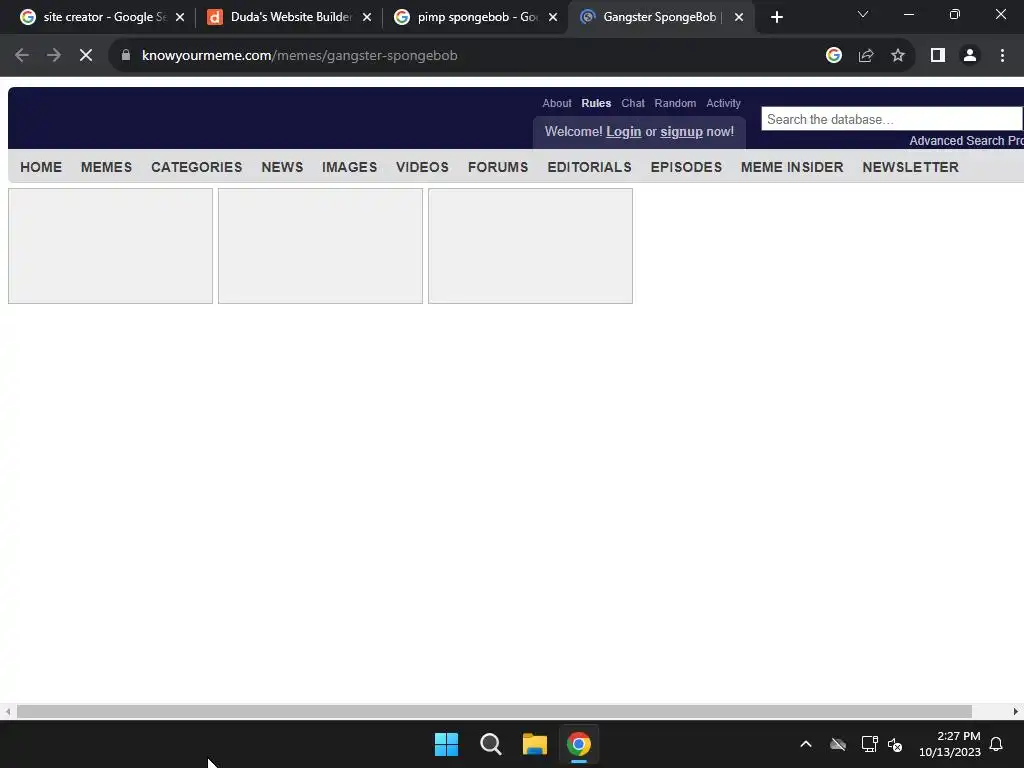1024x768 pixels.
Task: Open the MEME INSIDER menu item
Action: point(792,167)
